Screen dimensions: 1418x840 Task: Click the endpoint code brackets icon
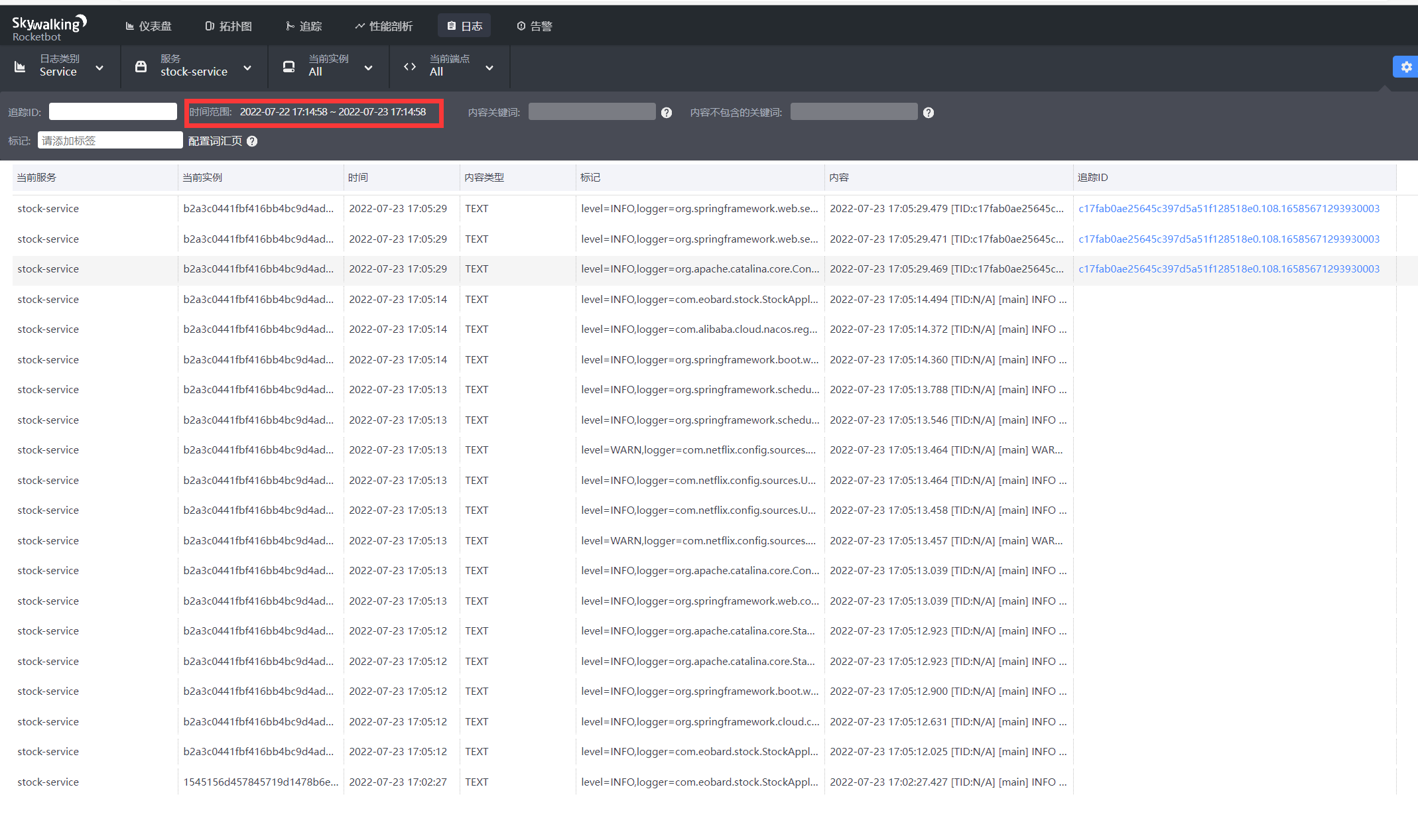pyautogui.click(x=410, y=67)
